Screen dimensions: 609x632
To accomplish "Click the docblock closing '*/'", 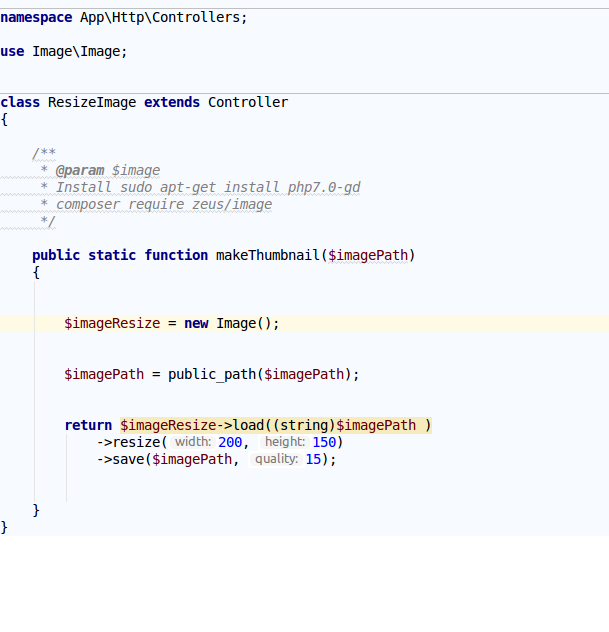I will 48,222.
